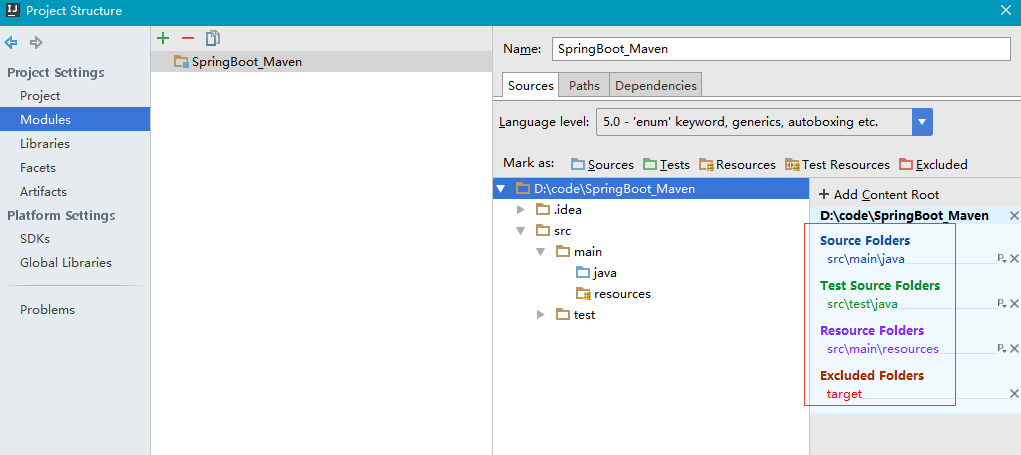Click the target excluded folder link
Image resolution: width=1021 pixels, height=455 pixels.
[x=844, y=394]
